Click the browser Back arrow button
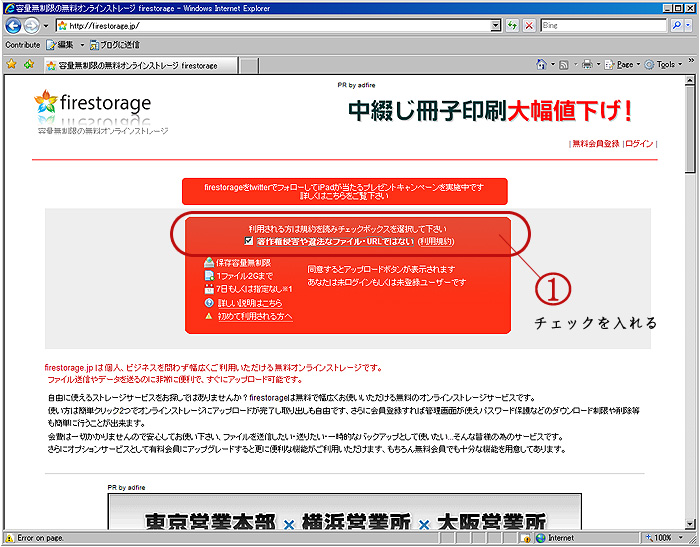Image resolution: width=700 pixels, height=547 pixels. (13, 26)
